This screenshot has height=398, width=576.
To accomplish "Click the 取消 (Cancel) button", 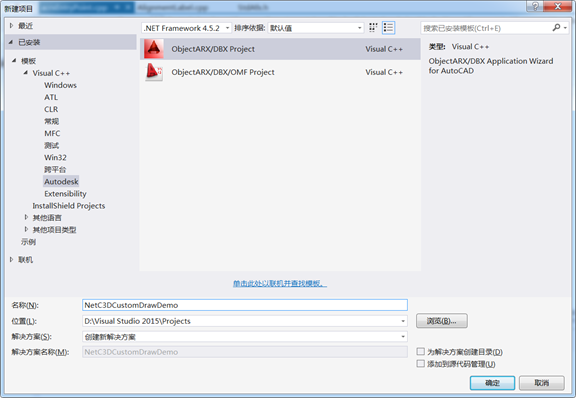I will (541, 383).
